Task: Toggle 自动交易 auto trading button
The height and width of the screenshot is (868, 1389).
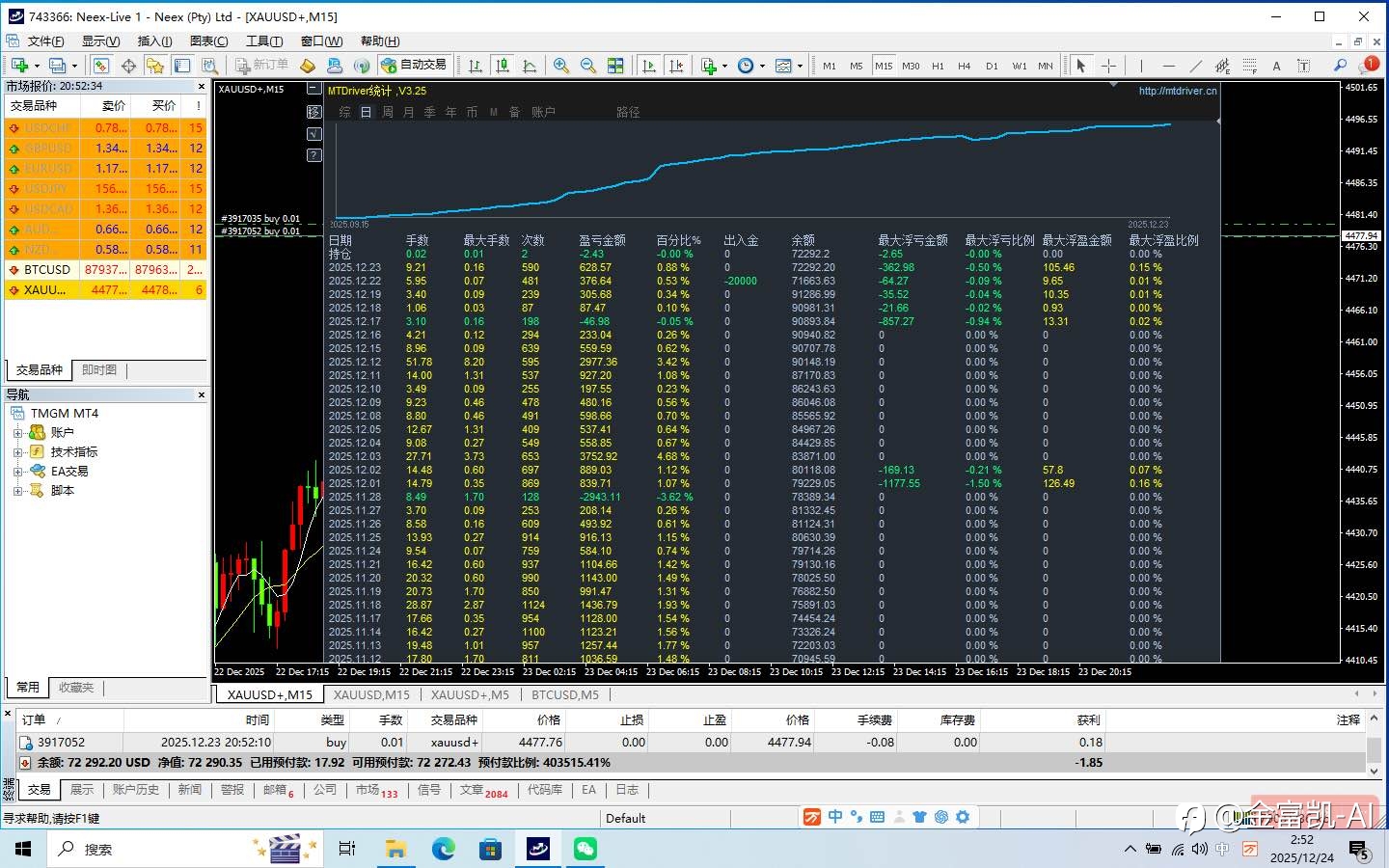Action: coord(414,65)
